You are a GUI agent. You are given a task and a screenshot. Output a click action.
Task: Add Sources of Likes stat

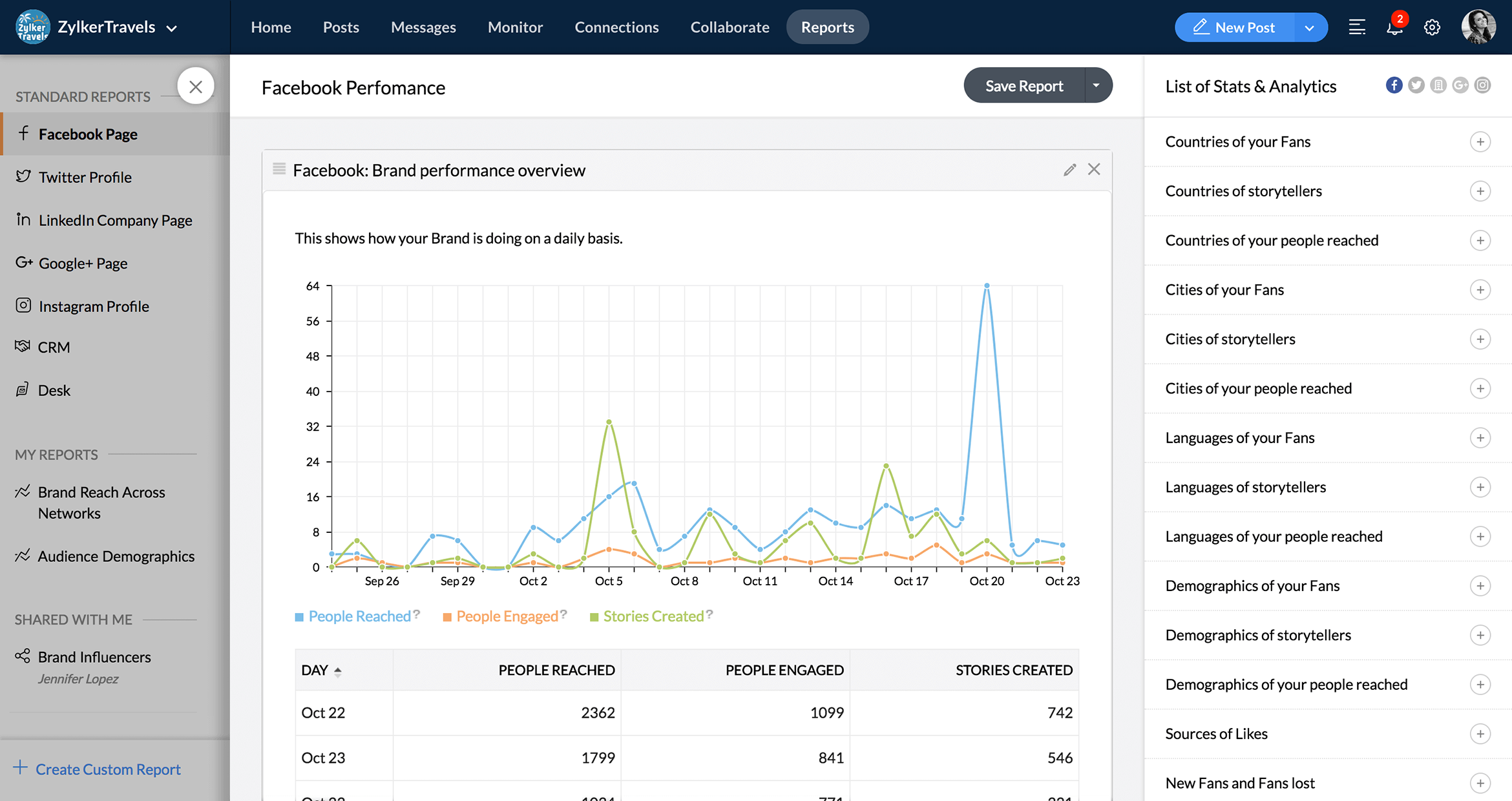(x=1480, y=734)
